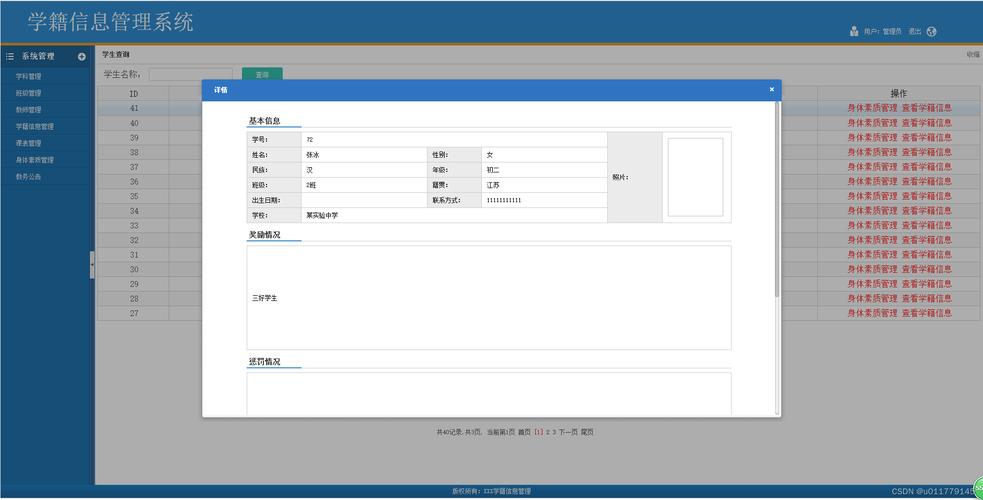This screenshot has height=500, width=983.
Task: Click the user avatar icon in header
Action: tap(854, 31)
